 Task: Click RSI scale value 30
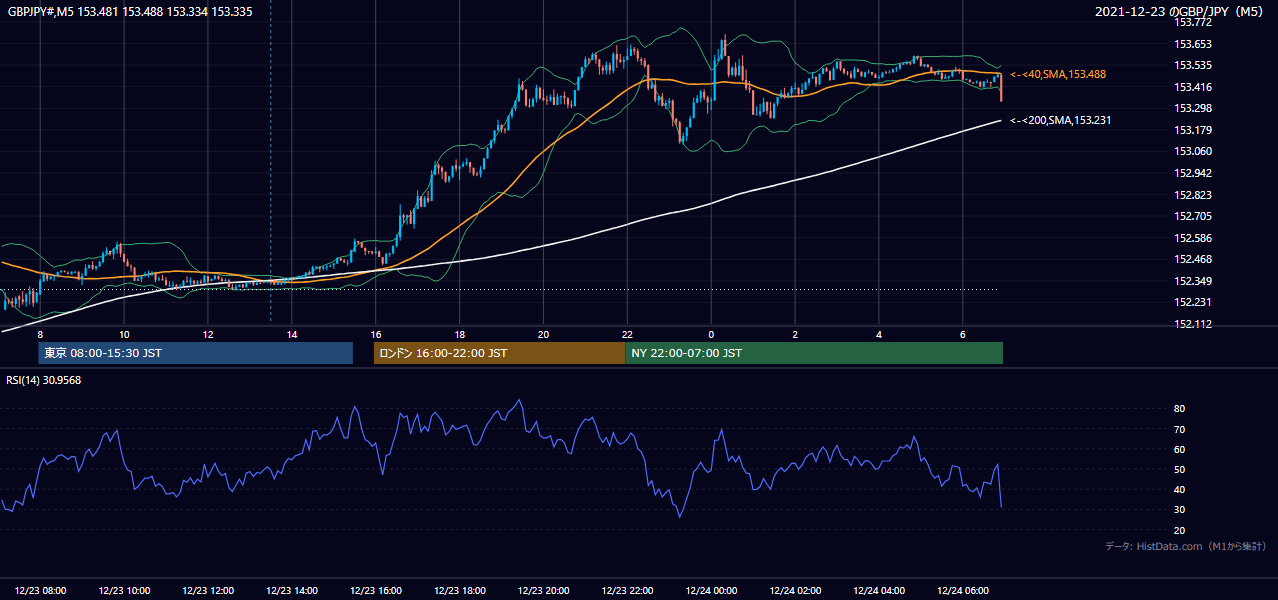[1179, 510]
